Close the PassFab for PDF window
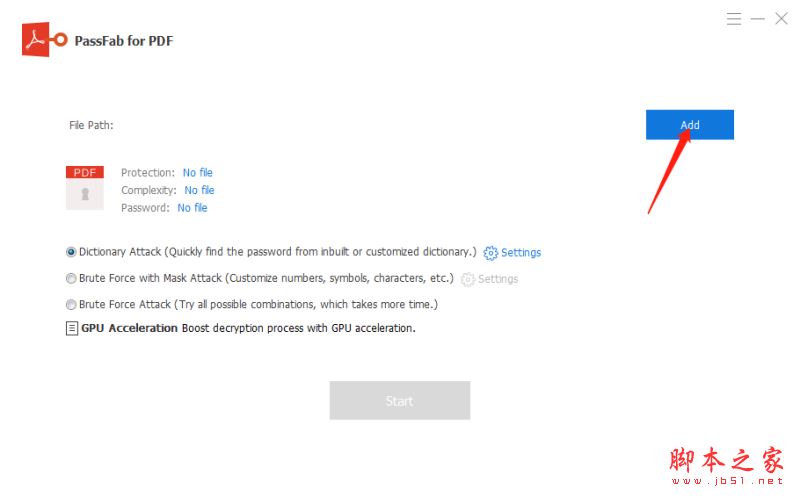 [782, 19]
